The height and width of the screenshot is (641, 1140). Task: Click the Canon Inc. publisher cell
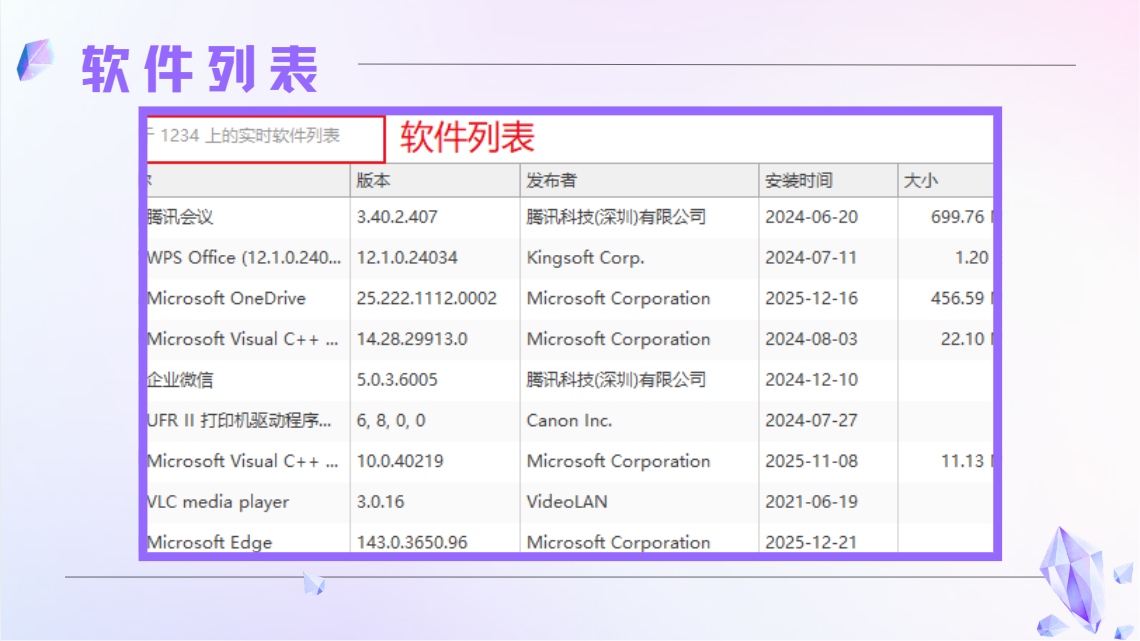tap(569, 420)
